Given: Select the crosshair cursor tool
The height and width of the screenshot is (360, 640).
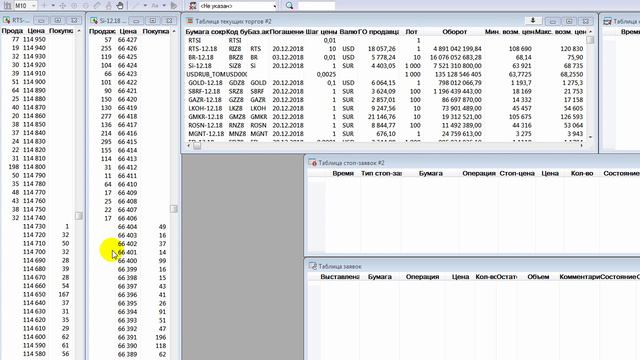Looking at the screenshot, I should (44, 6).
